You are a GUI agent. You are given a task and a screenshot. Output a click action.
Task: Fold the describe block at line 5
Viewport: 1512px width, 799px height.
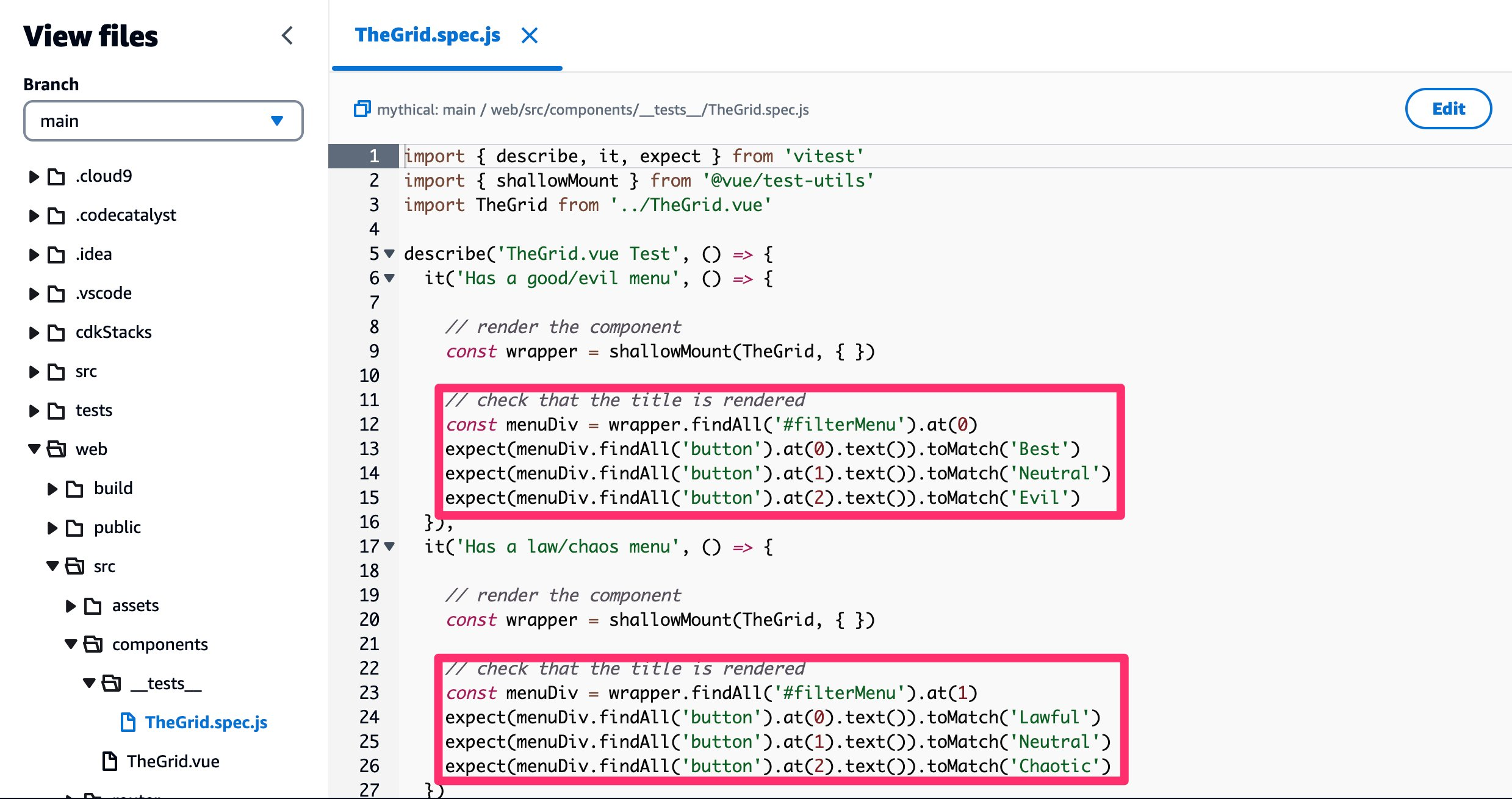pos(389,254)
